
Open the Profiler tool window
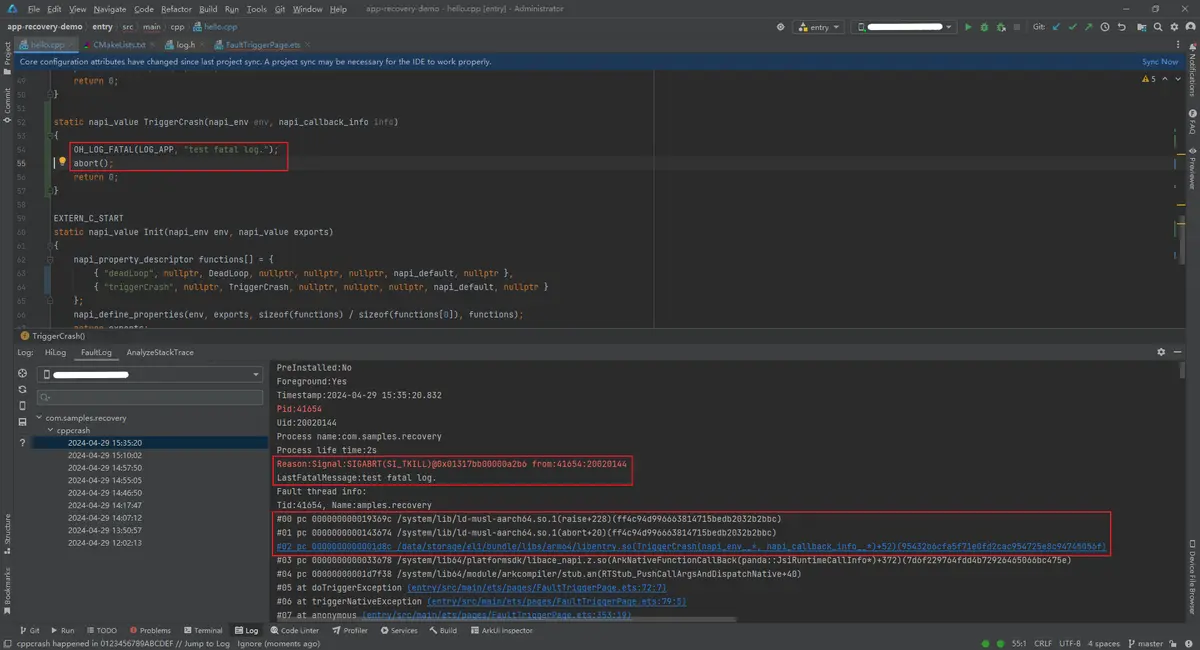point(350,630)
